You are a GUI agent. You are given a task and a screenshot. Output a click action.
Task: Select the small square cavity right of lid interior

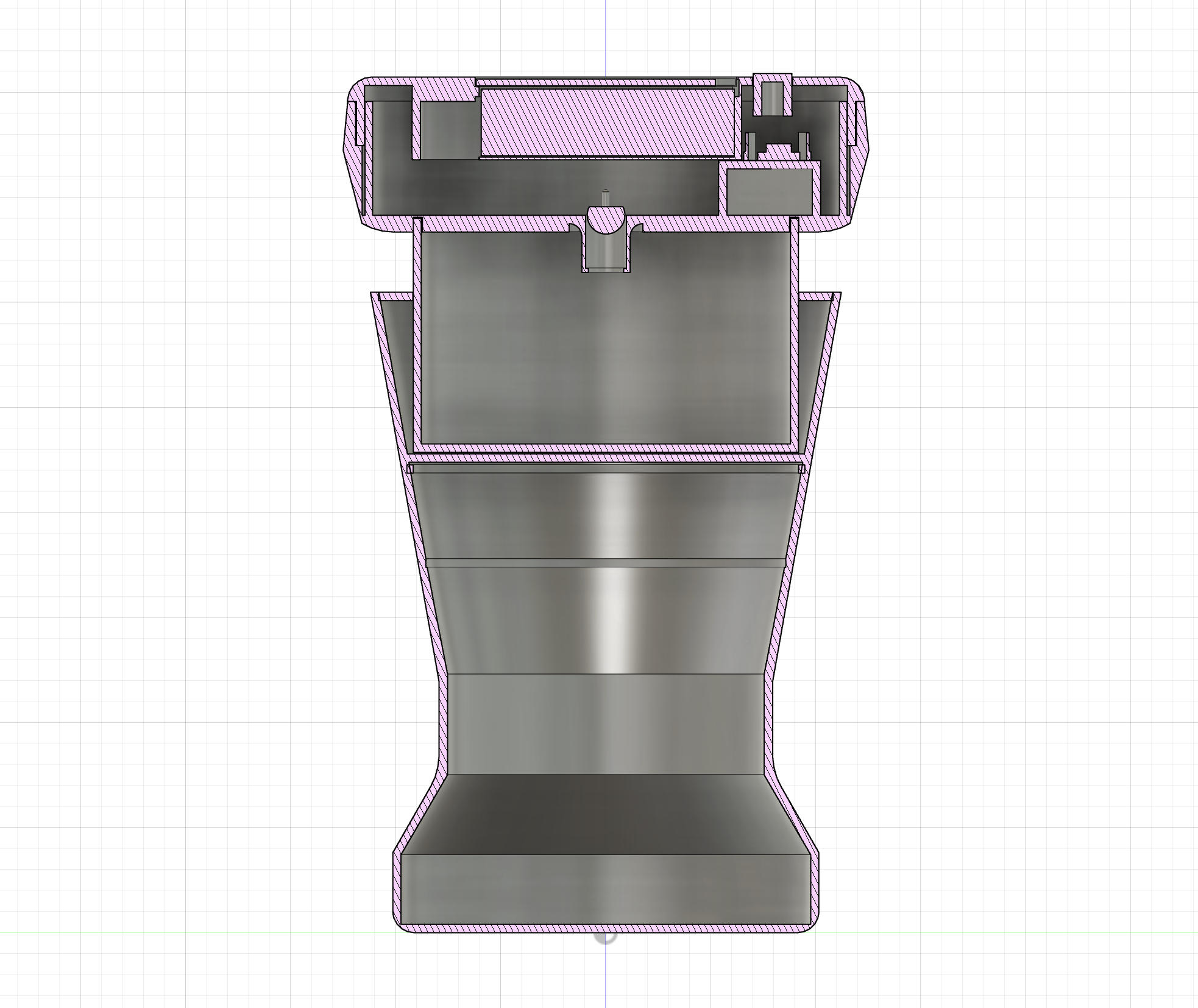point(770,191)
